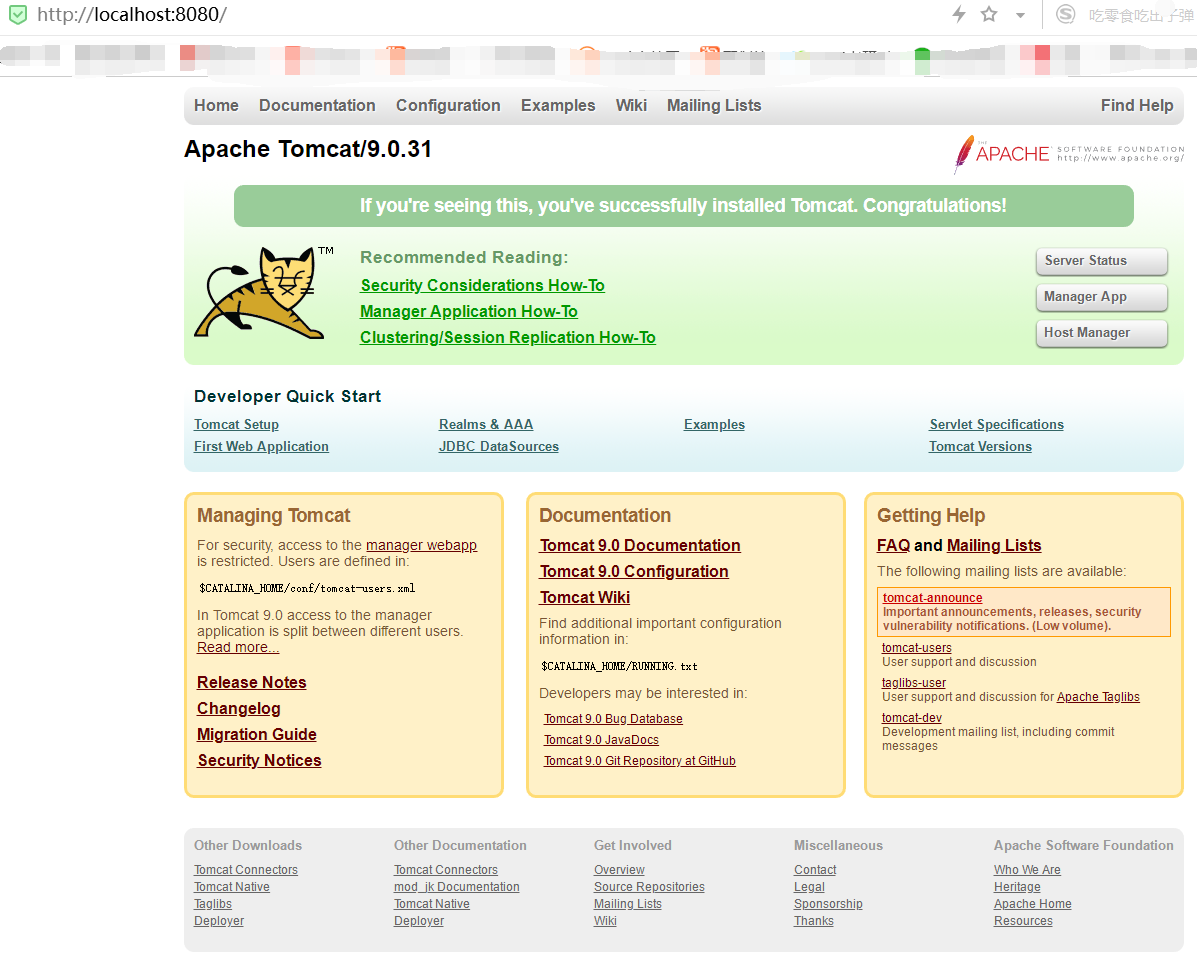Open the First Web Application link
The width and height of the screenshot is (1197, 955).
point(261,447)
